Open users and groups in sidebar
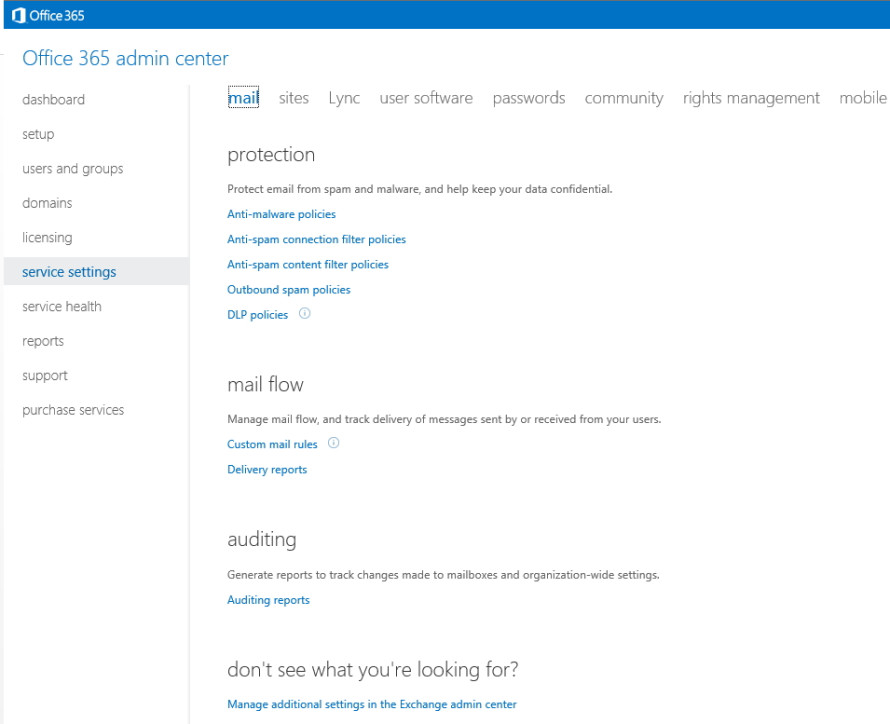Viewport: 890px width, 724px height. click(73, 169)
